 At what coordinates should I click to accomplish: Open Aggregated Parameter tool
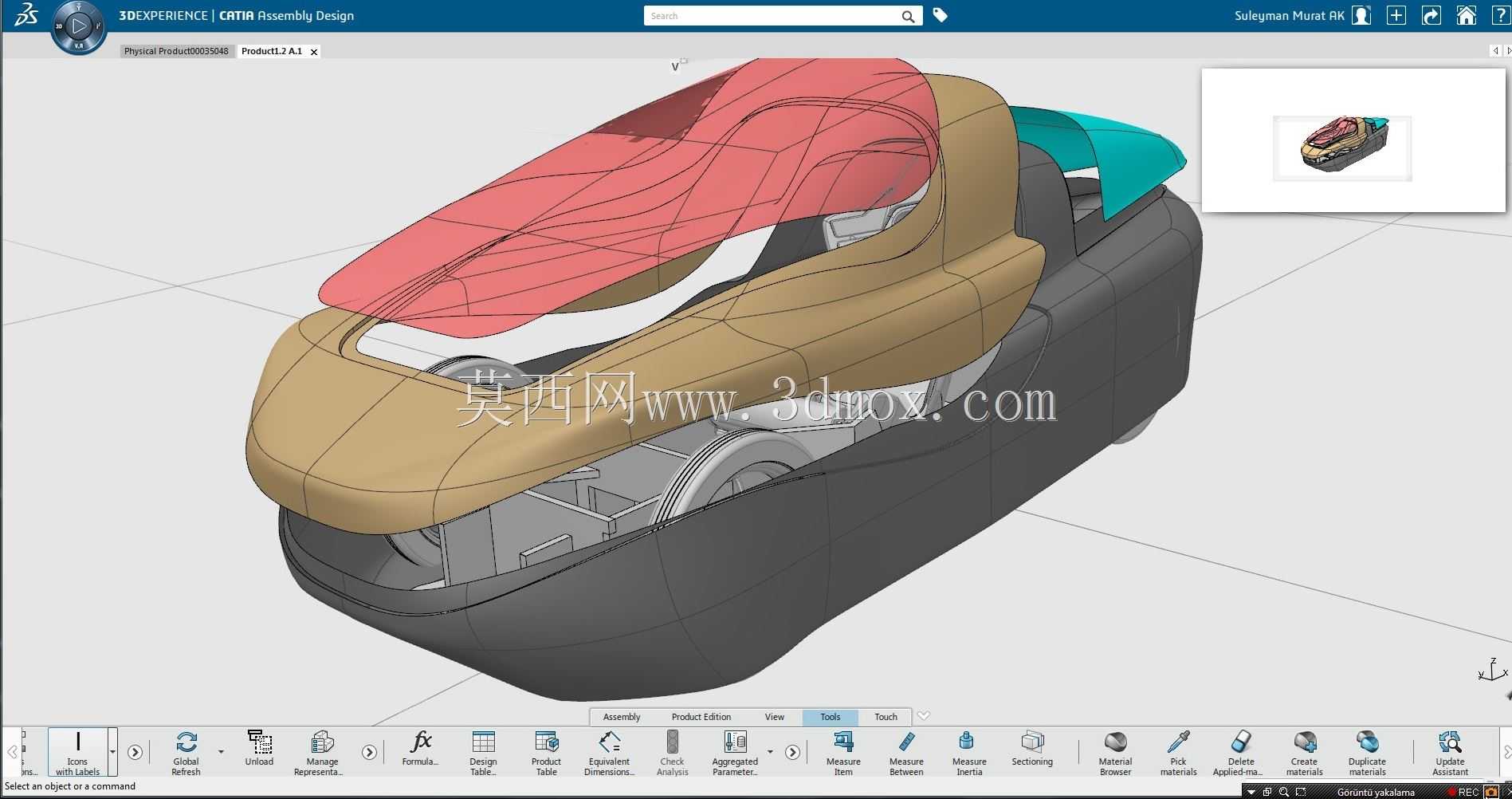(x=735, y=752)
